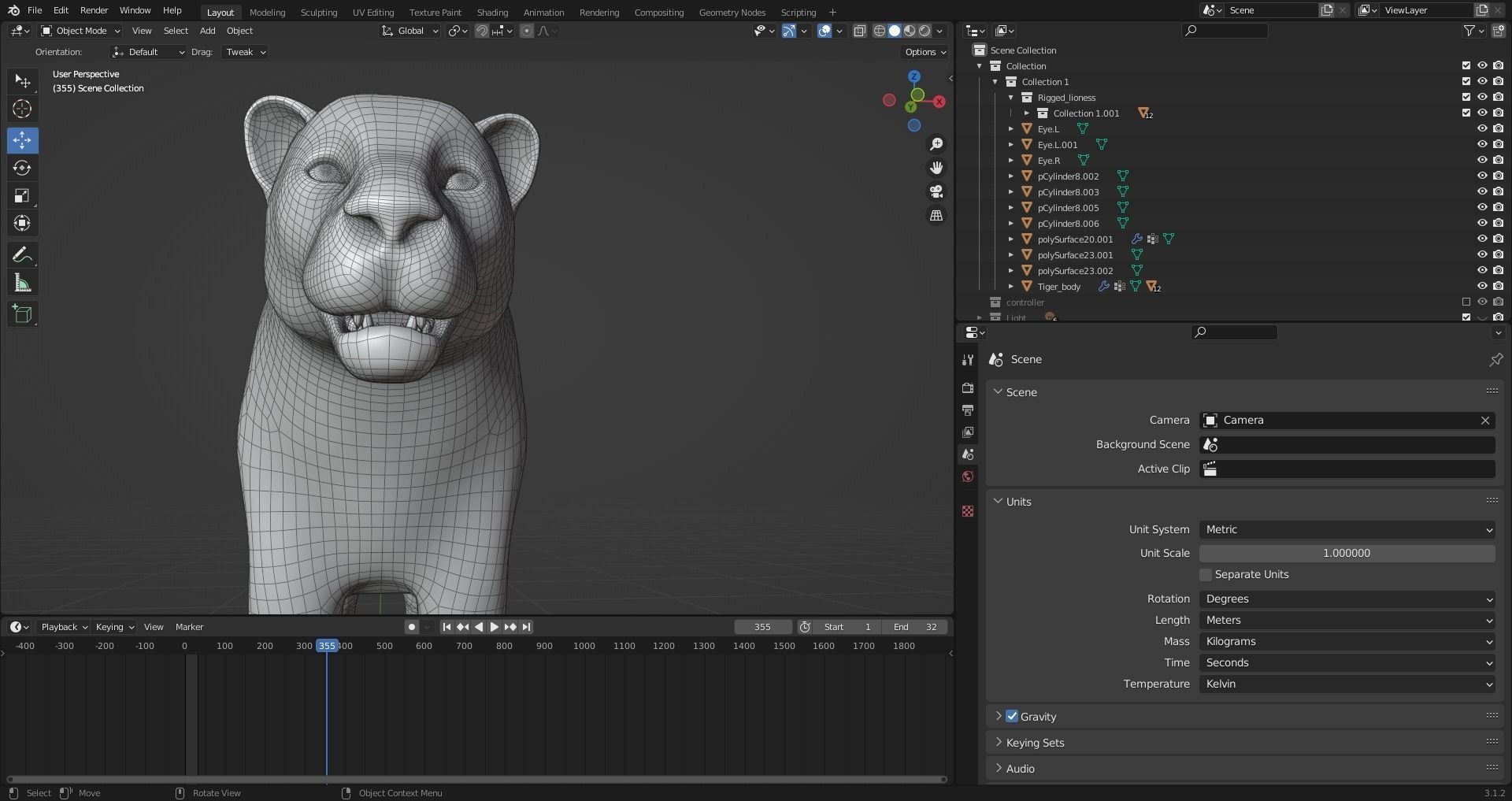Click the timeline horizontal scrollbar
Image resolution: width=1512 pixels, height=801 pixels.
(476, 780)
